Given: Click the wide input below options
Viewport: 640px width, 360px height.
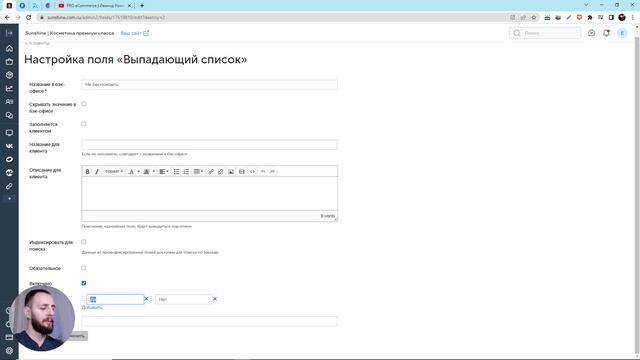Looking at the screenshot, I should [209, 321].
